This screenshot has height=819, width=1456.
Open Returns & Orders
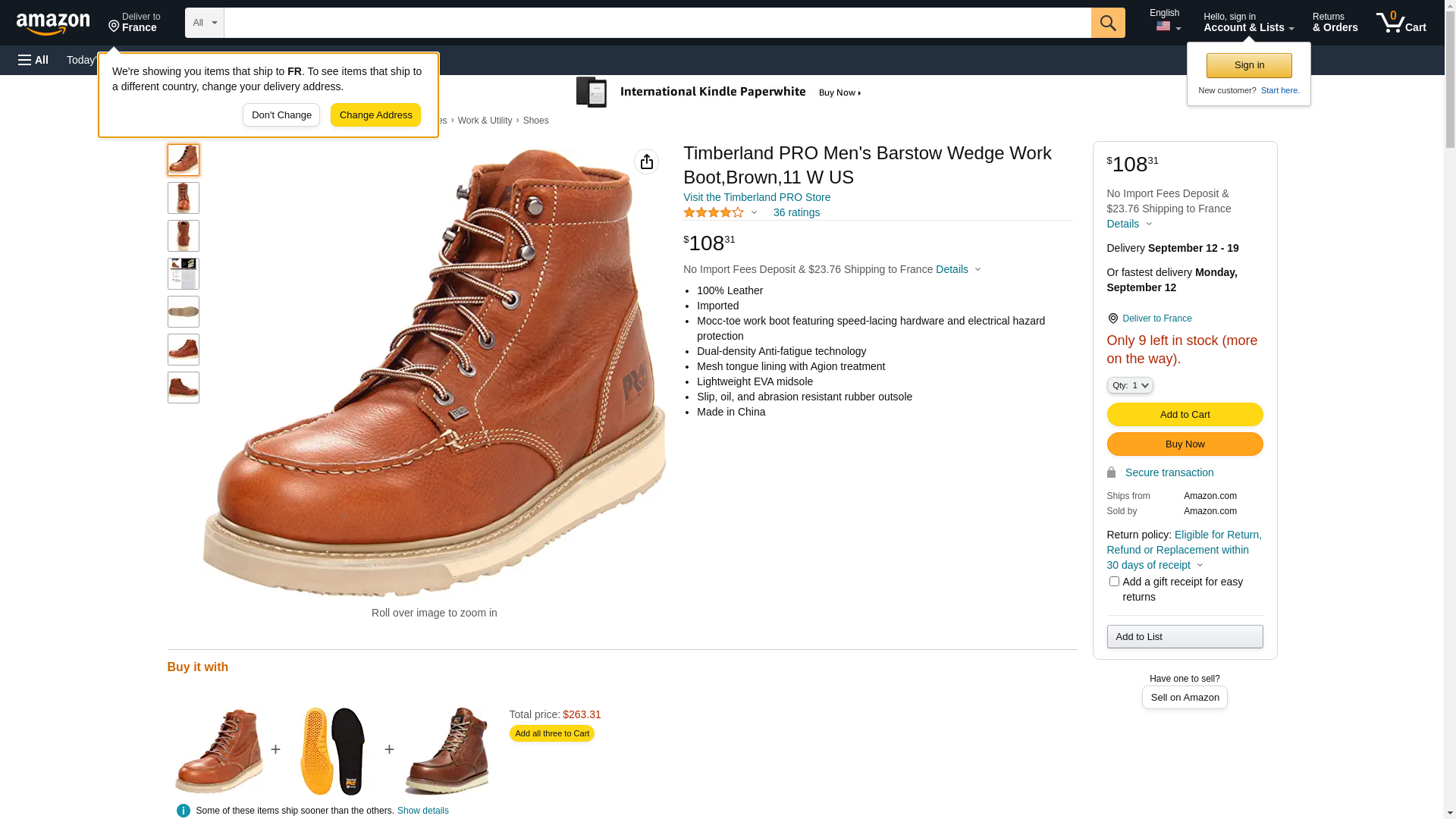pos(1335,23)
